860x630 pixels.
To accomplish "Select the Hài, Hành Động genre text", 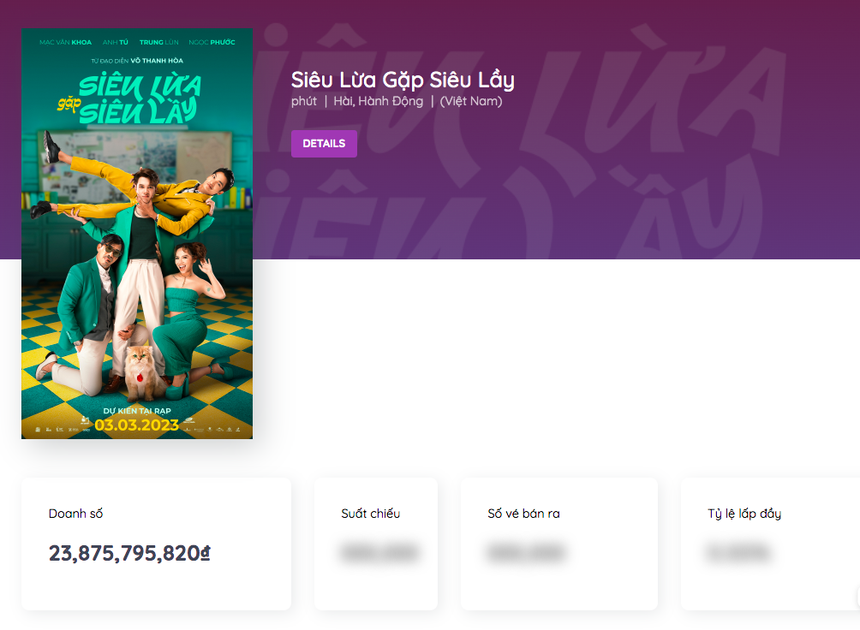I will click(x=378, y=101).
